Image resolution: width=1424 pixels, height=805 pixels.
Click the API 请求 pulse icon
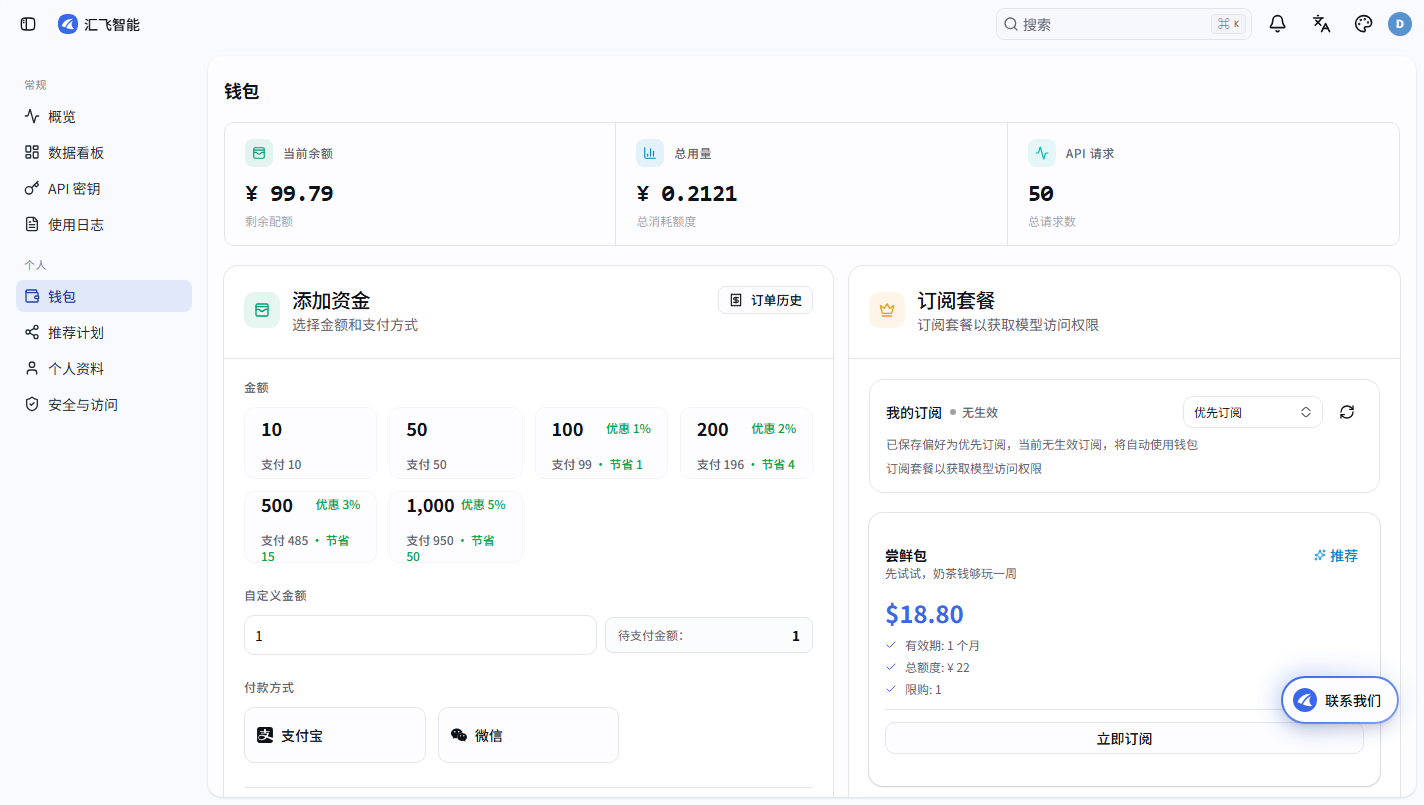click(x=1042, y=153)
